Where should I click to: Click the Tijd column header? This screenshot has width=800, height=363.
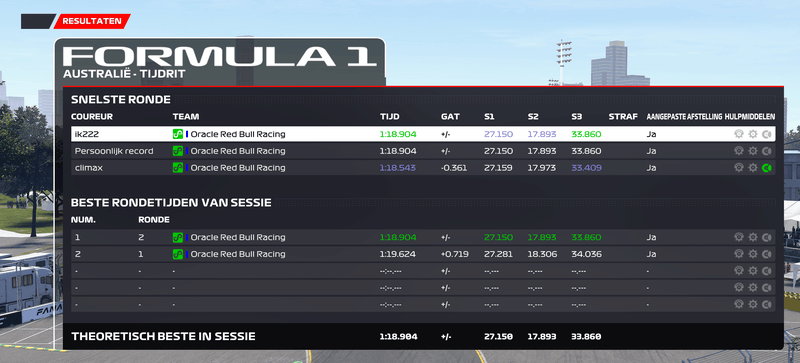(x=389, y=117)
